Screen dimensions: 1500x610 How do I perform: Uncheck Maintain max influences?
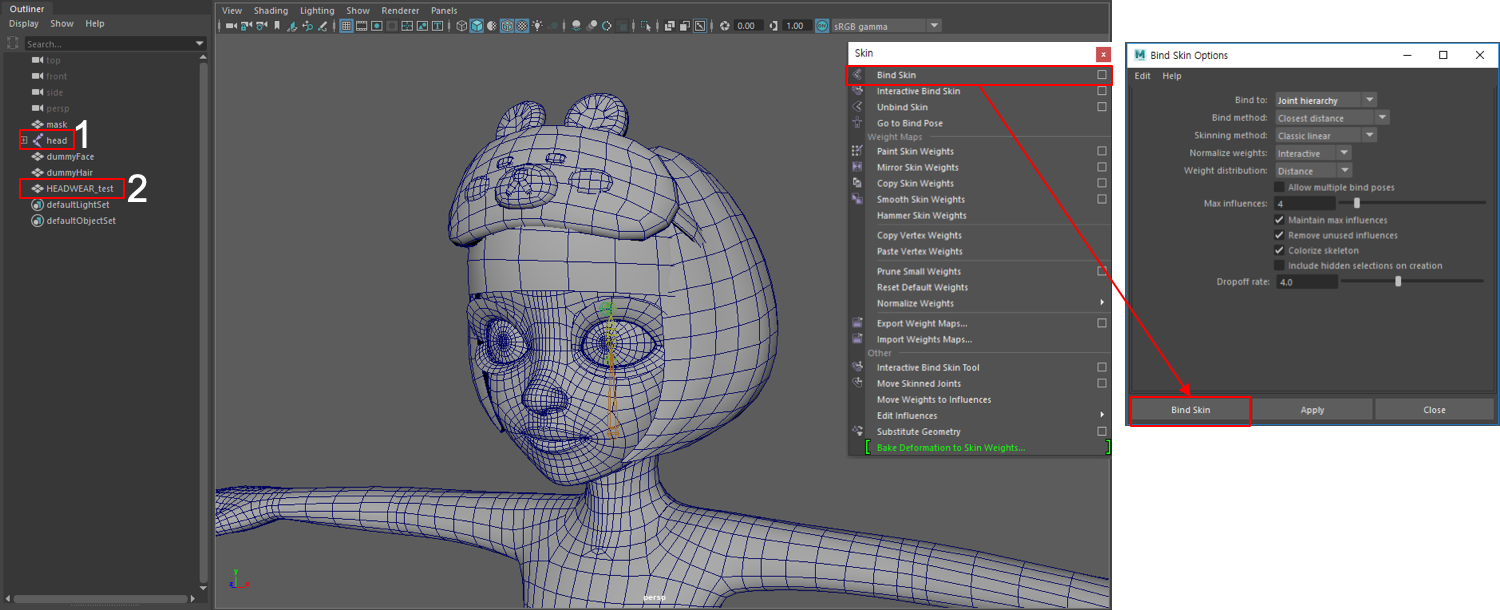[1279, 220]
